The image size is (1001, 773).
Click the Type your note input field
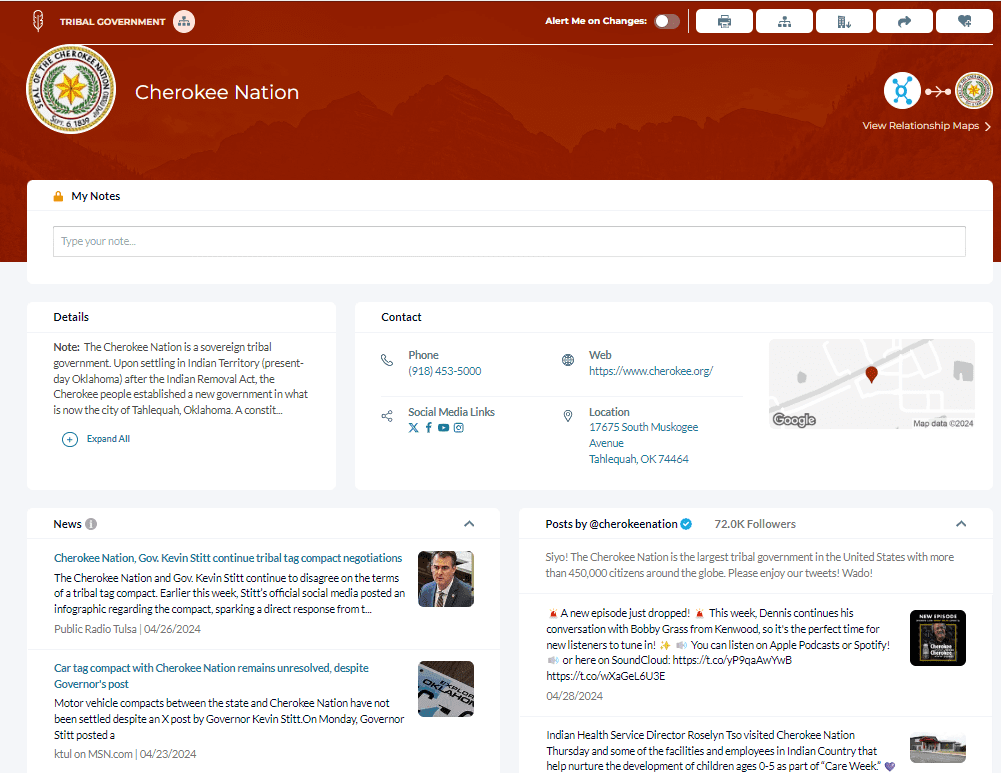(x=509, y=241)
